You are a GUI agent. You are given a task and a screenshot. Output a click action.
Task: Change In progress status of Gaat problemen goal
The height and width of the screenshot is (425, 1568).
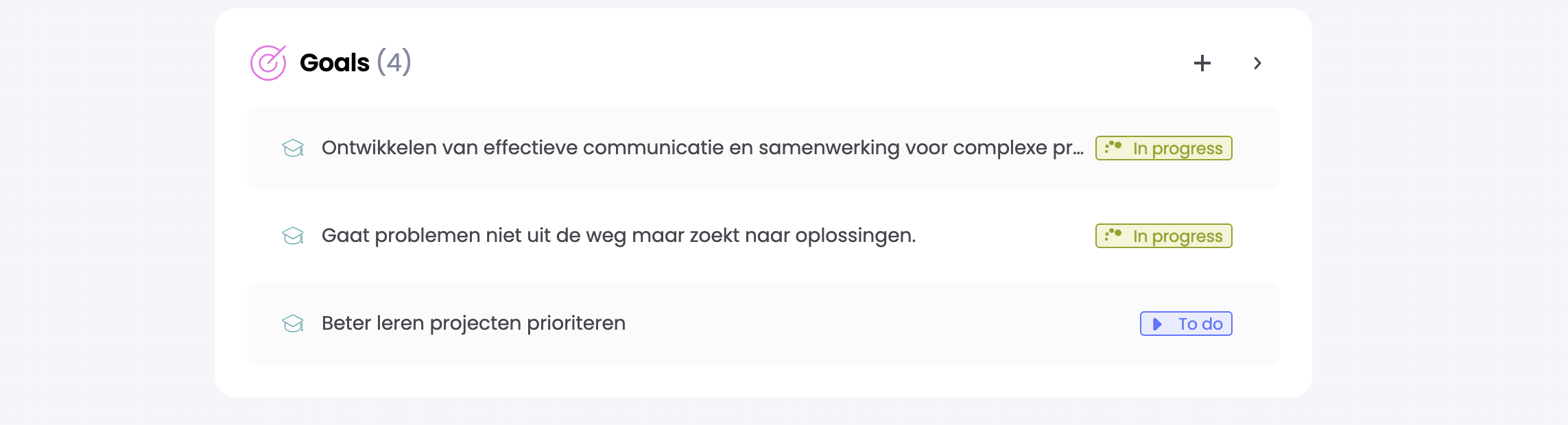[x=1177, y=236]
